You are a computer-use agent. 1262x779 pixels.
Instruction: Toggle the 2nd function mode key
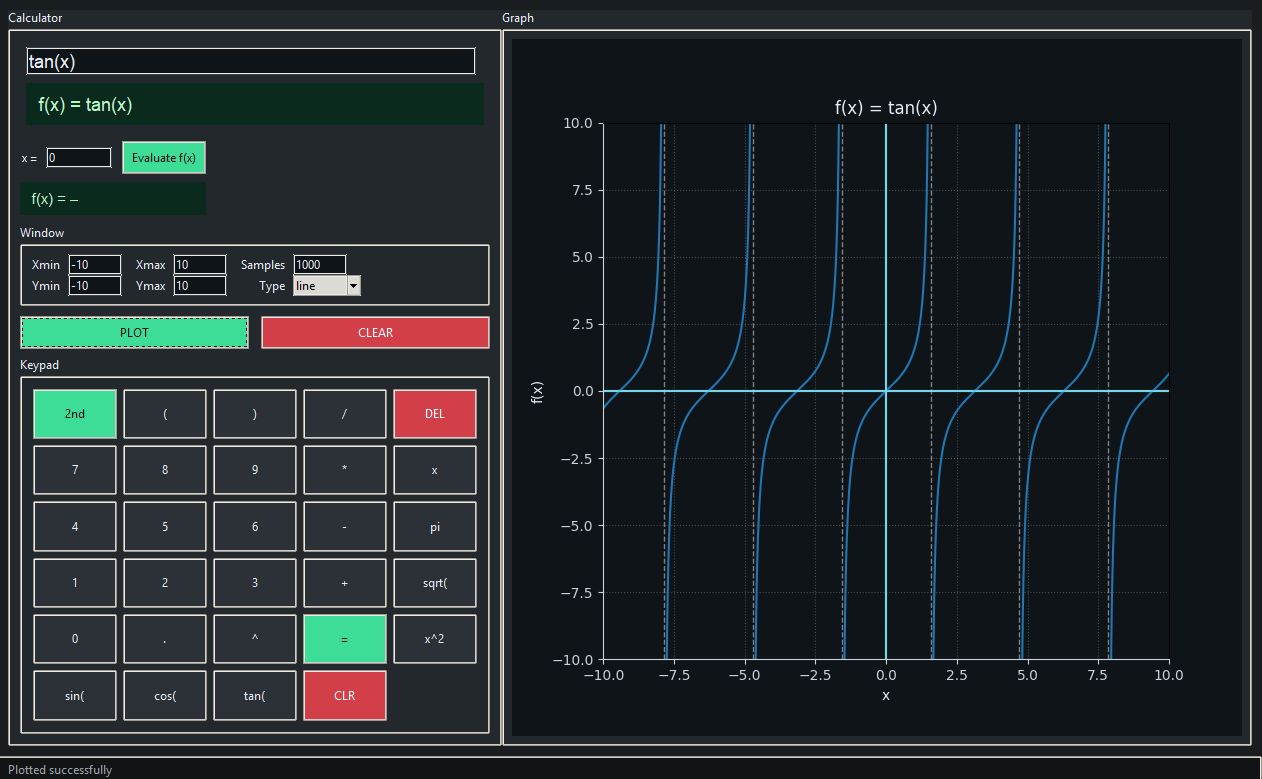(x=74, y=413)
